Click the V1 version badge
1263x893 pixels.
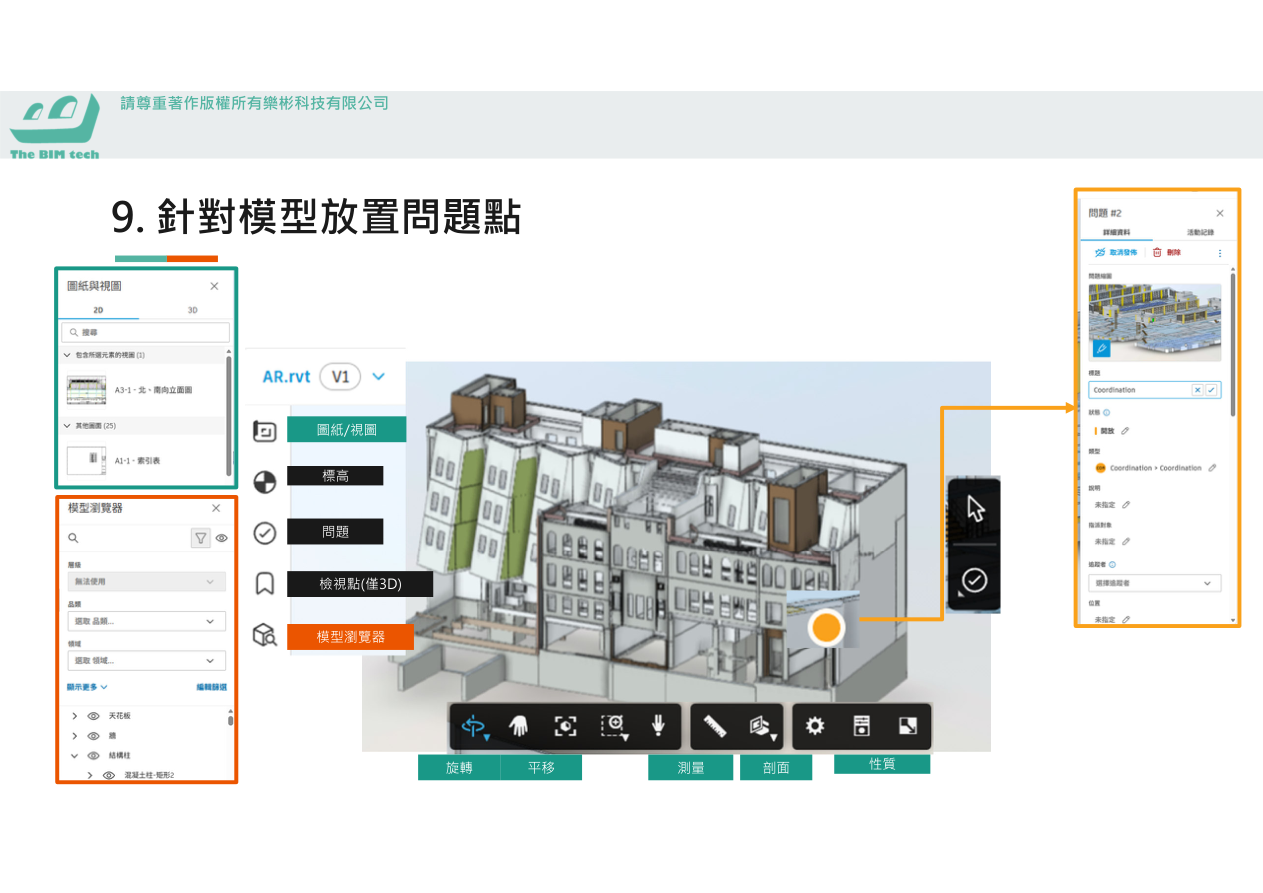coord(341,377)
